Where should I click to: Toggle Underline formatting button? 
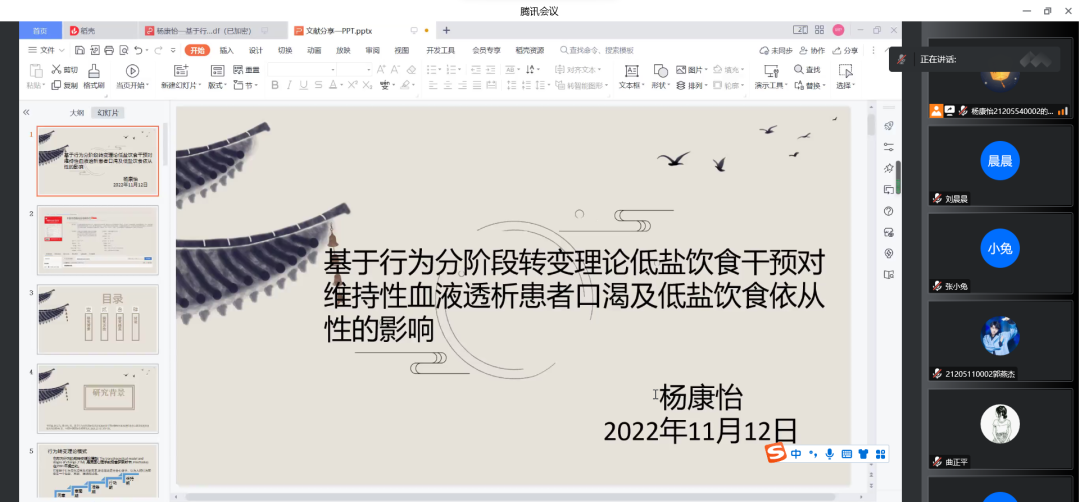pyautogui.click(x=304, y=86)
